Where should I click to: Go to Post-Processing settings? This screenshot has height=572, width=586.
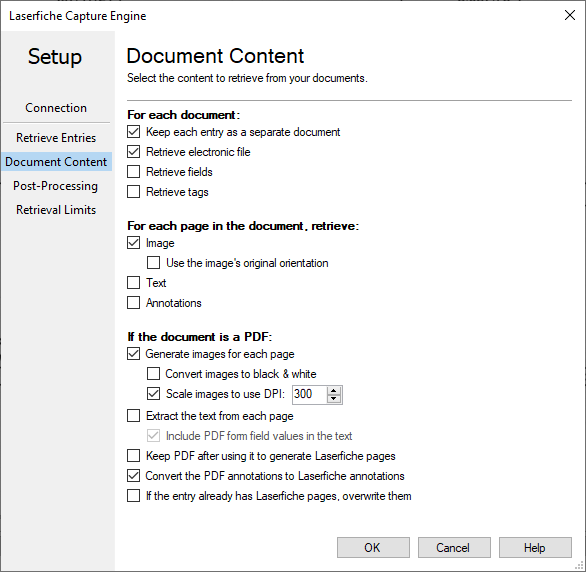(x=56, y=186)
